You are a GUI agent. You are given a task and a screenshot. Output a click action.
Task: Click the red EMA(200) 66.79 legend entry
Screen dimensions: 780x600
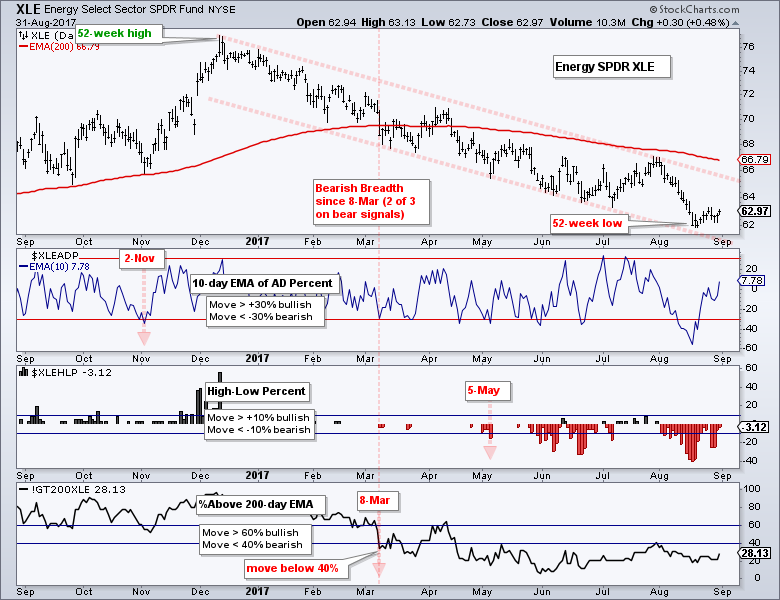tap(59, 47)
